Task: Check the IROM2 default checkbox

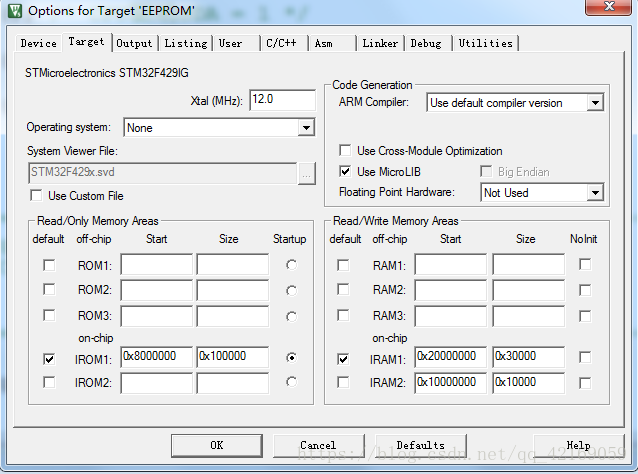Action: coord(49,382)
